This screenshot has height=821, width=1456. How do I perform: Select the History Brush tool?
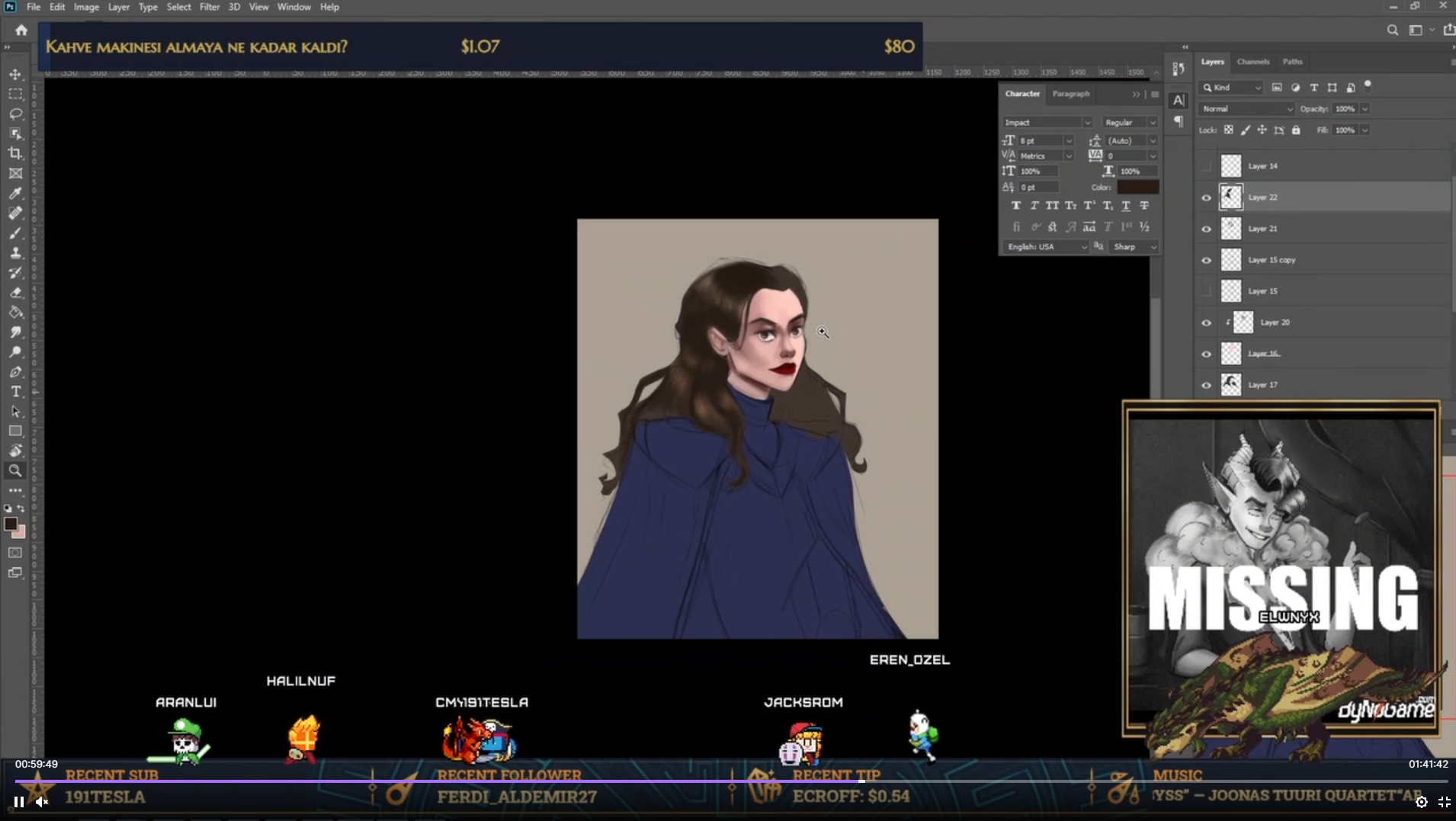tap(15, 272)
